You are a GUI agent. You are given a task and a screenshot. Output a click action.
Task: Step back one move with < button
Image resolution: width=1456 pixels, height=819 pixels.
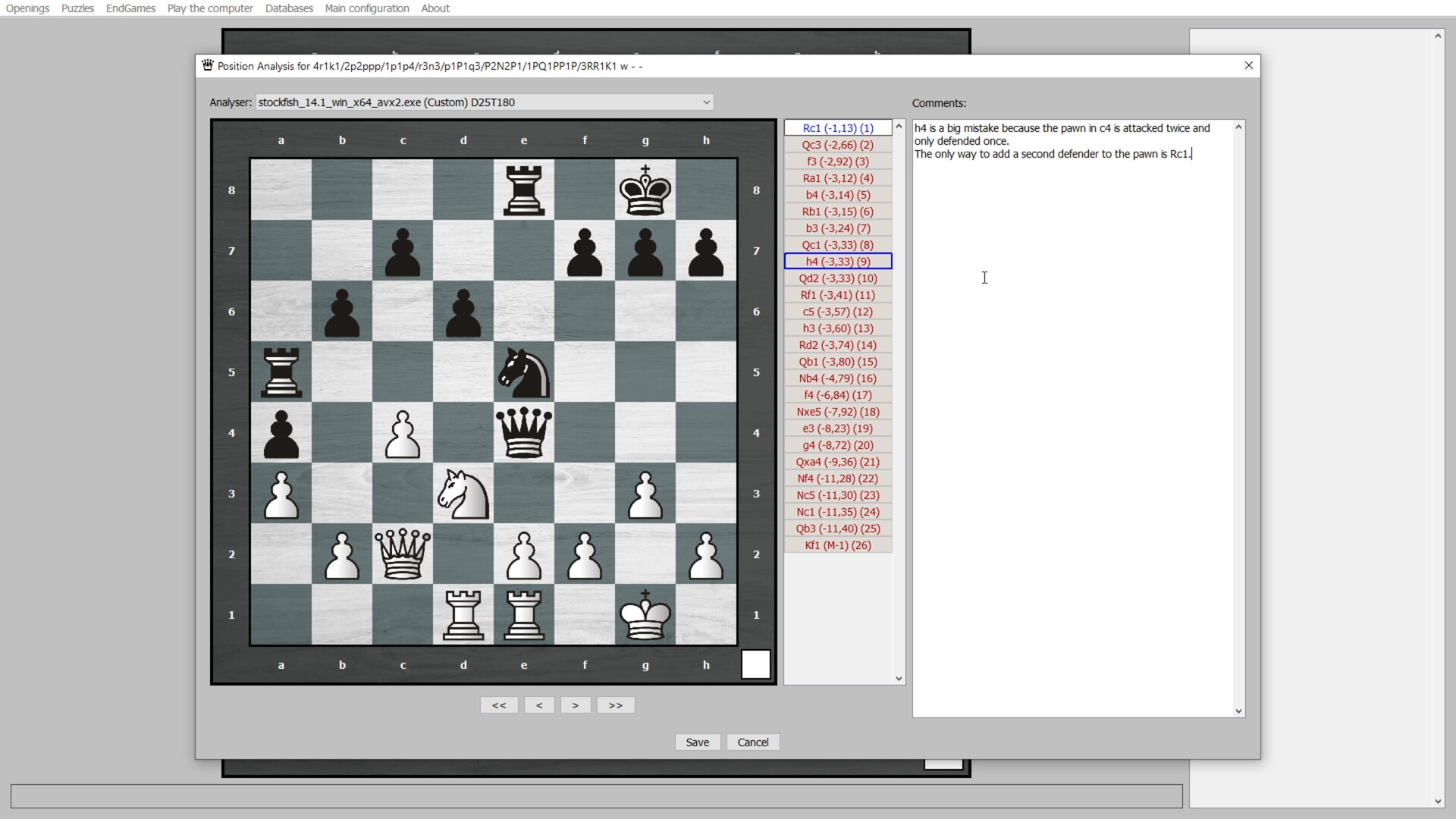pos(539,704)
